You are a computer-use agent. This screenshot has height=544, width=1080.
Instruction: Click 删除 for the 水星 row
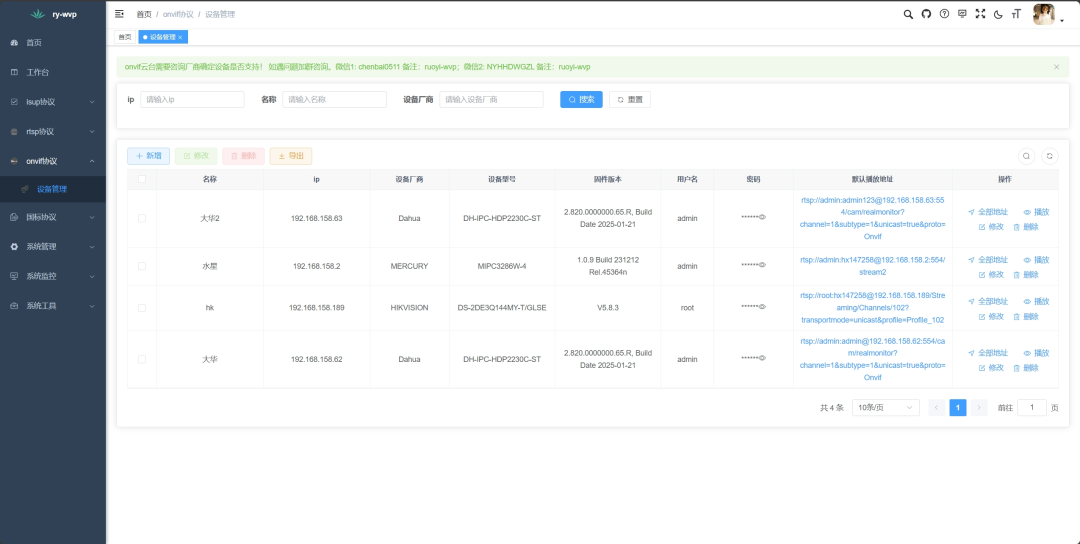(1026, 274)
